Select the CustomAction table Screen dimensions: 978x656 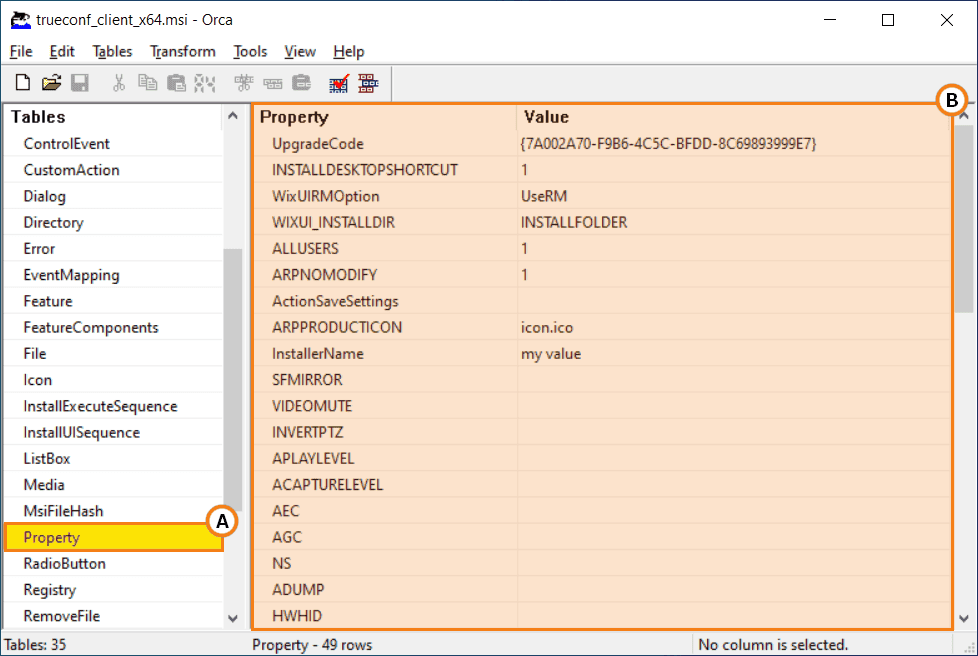(x=113, y=170)
